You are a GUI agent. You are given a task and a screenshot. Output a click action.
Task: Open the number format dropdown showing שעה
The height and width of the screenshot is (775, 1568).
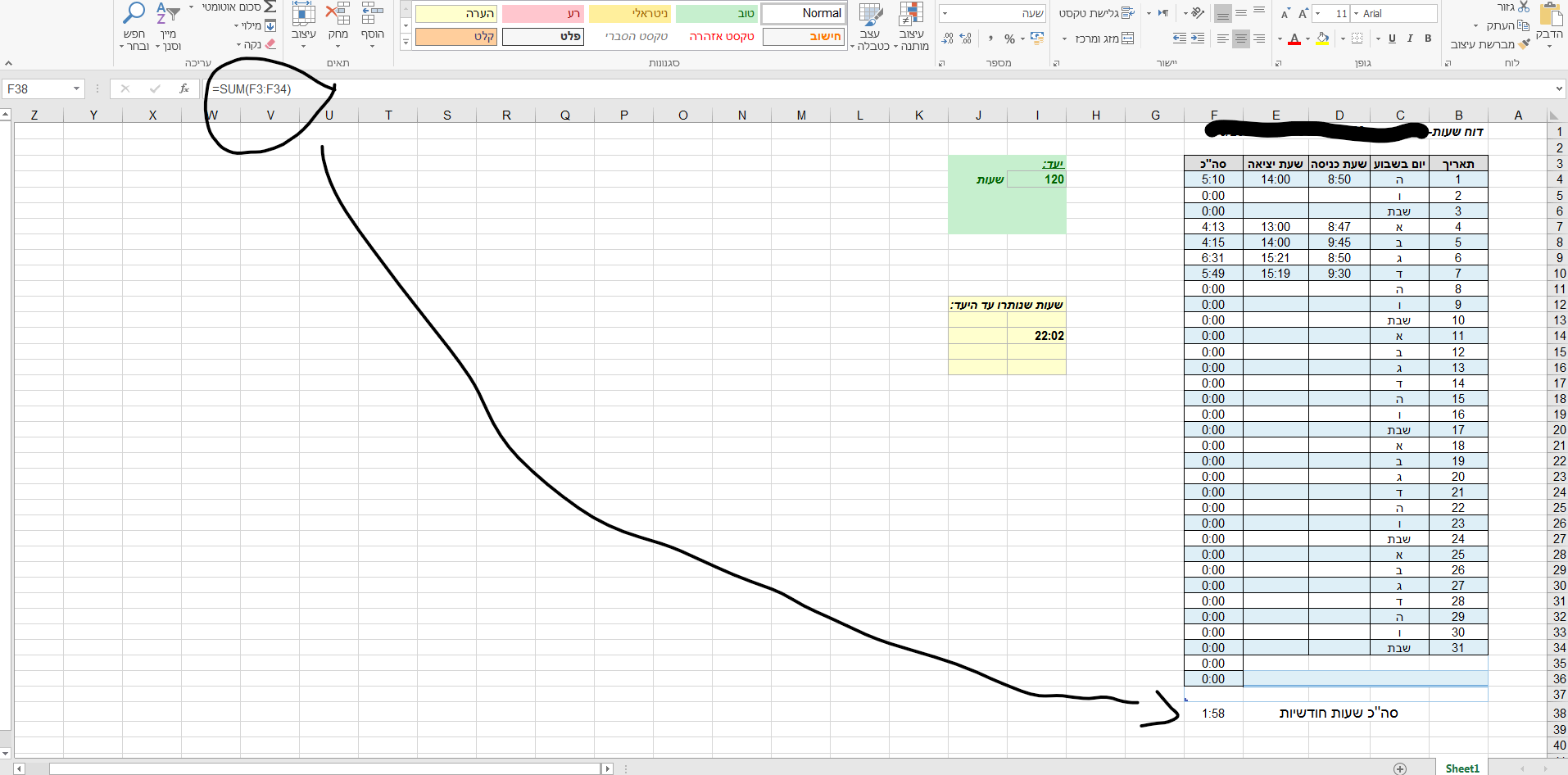pyautogui.click(x=945, y=14)
